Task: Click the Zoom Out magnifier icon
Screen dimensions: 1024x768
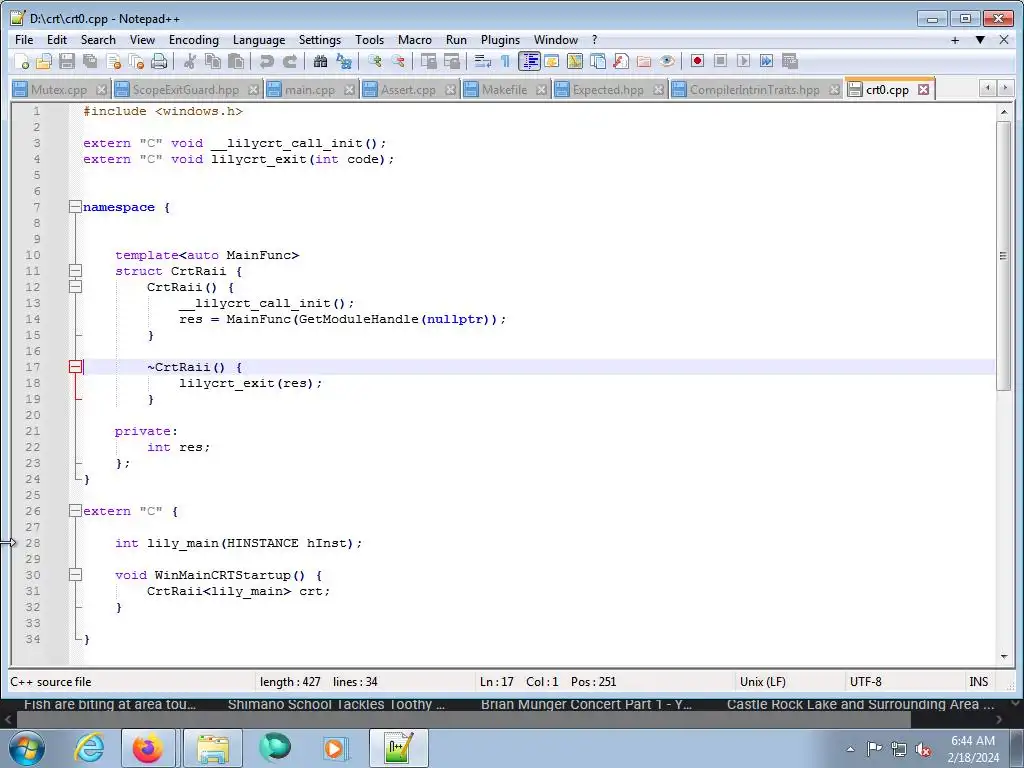Action: 397,61
